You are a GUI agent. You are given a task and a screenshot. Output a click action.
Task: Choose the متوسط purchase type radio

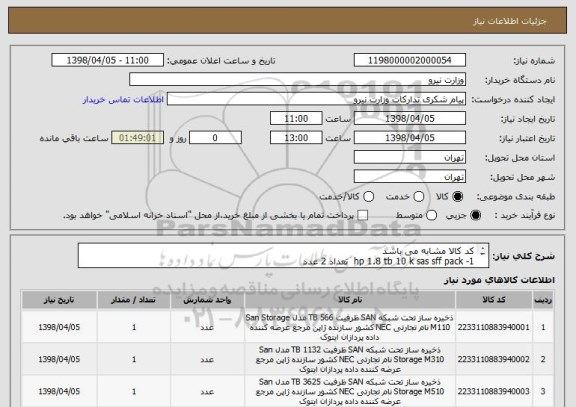click(431, 215)
